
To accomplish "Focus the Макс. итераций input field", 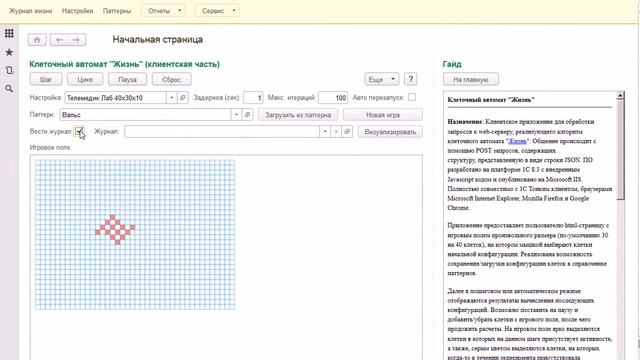I will pos(333,98).
